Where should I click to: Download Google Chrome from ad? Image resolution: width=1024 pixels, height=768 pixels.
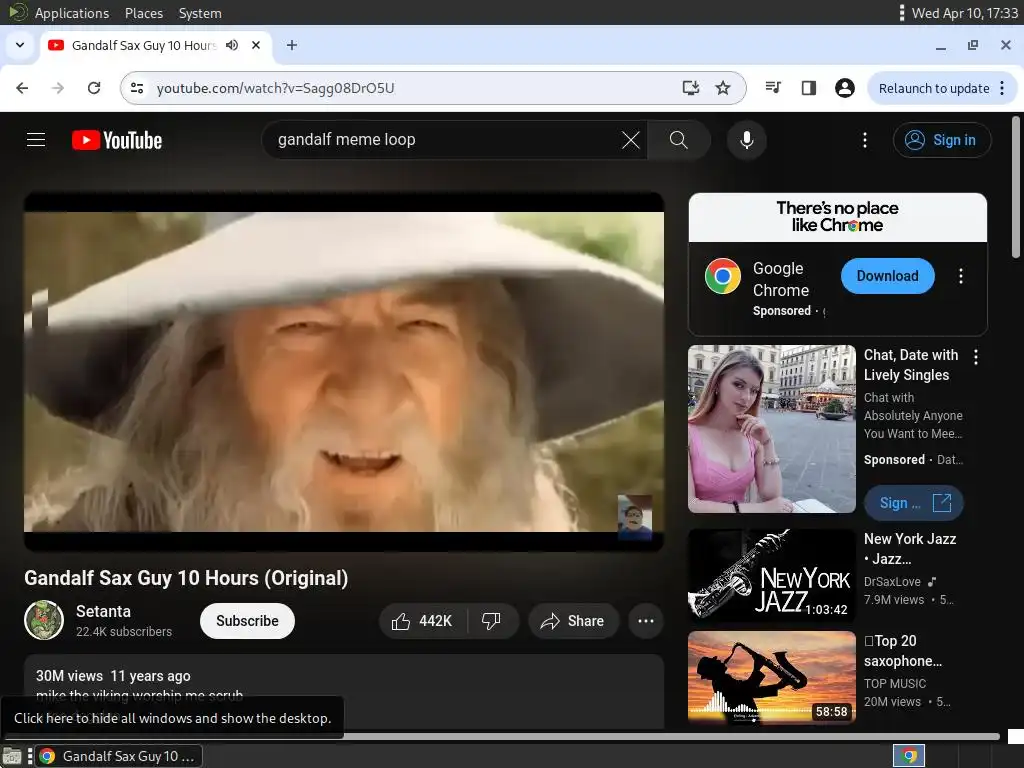point(888,276)
